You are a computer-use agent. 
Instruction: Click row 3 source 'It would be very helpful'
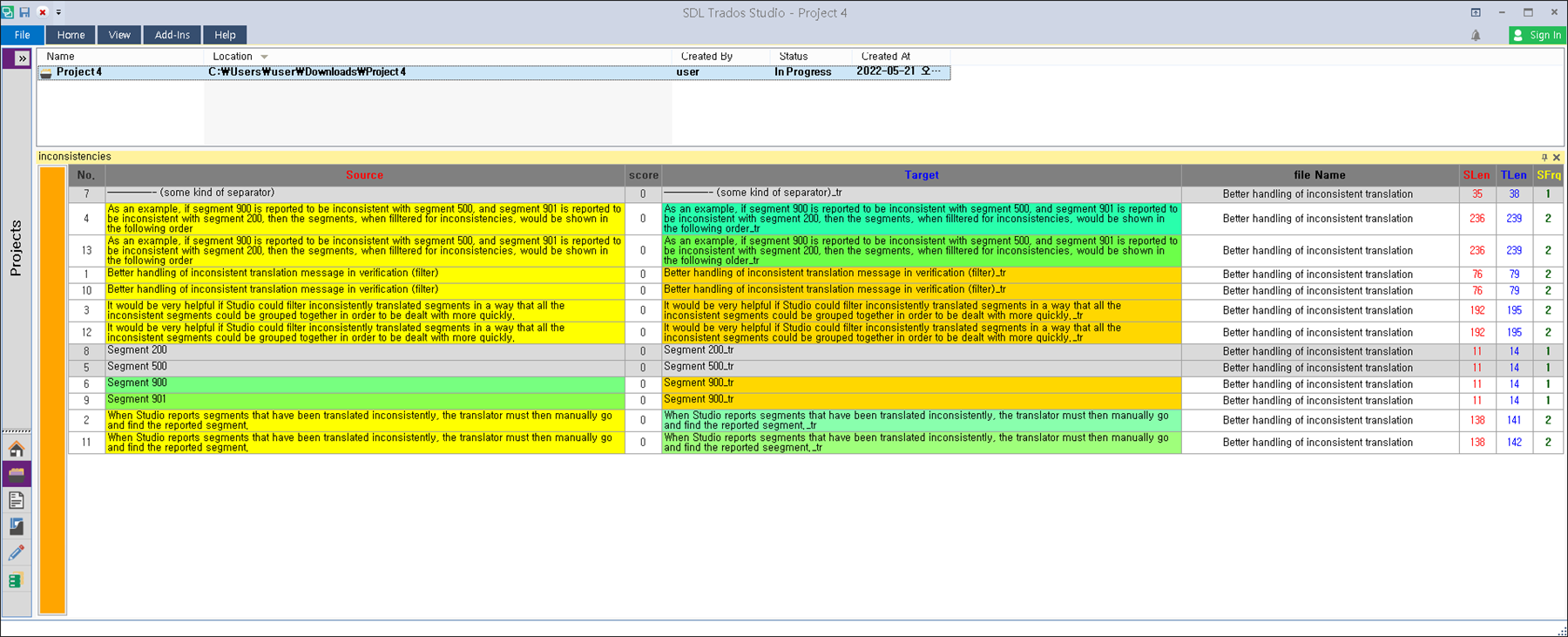[x=365, y=311]
